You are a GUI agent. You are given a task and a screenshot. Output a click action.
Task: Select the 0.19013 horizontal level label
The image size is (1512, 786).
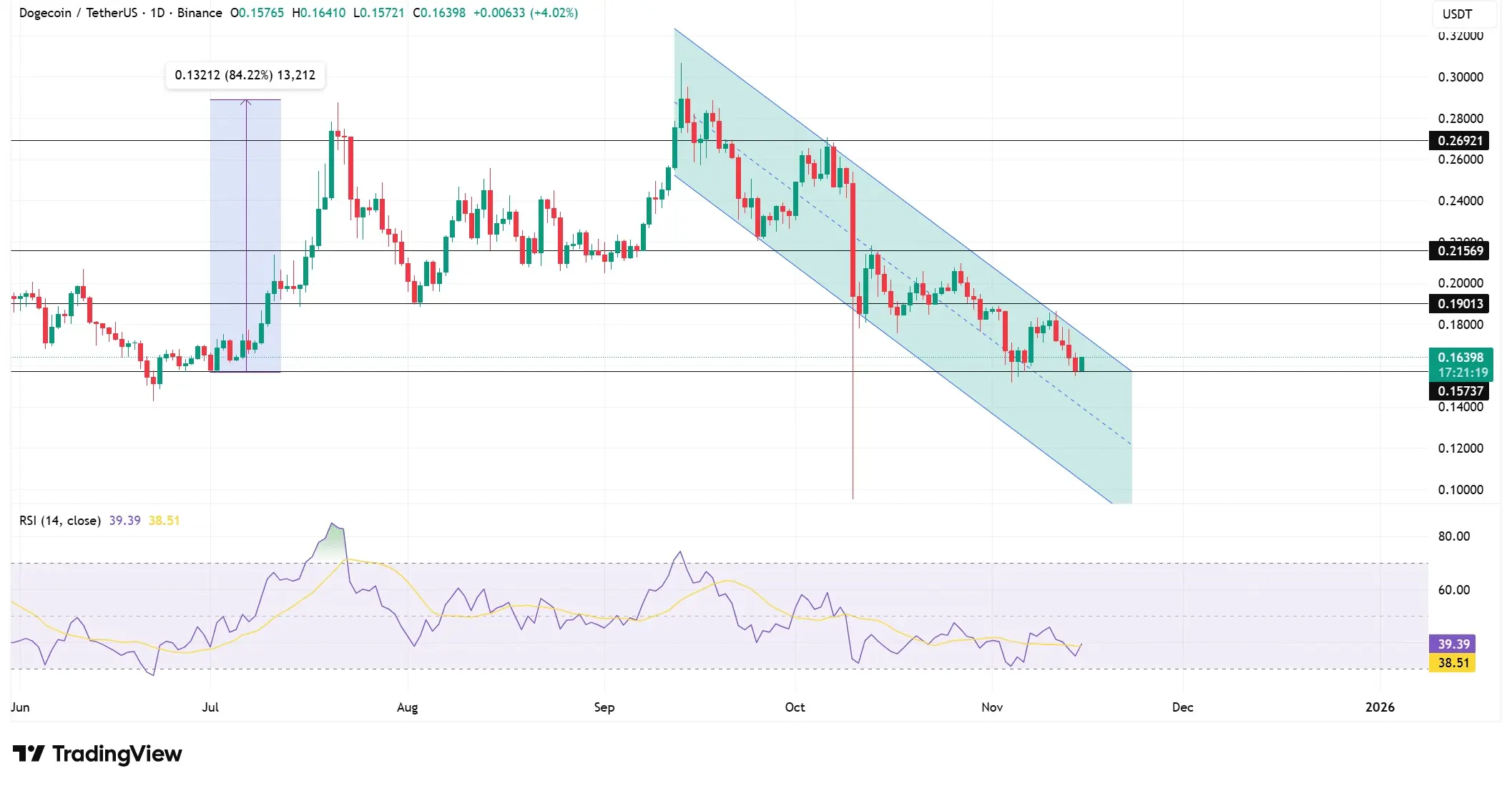pos(1460,304)
